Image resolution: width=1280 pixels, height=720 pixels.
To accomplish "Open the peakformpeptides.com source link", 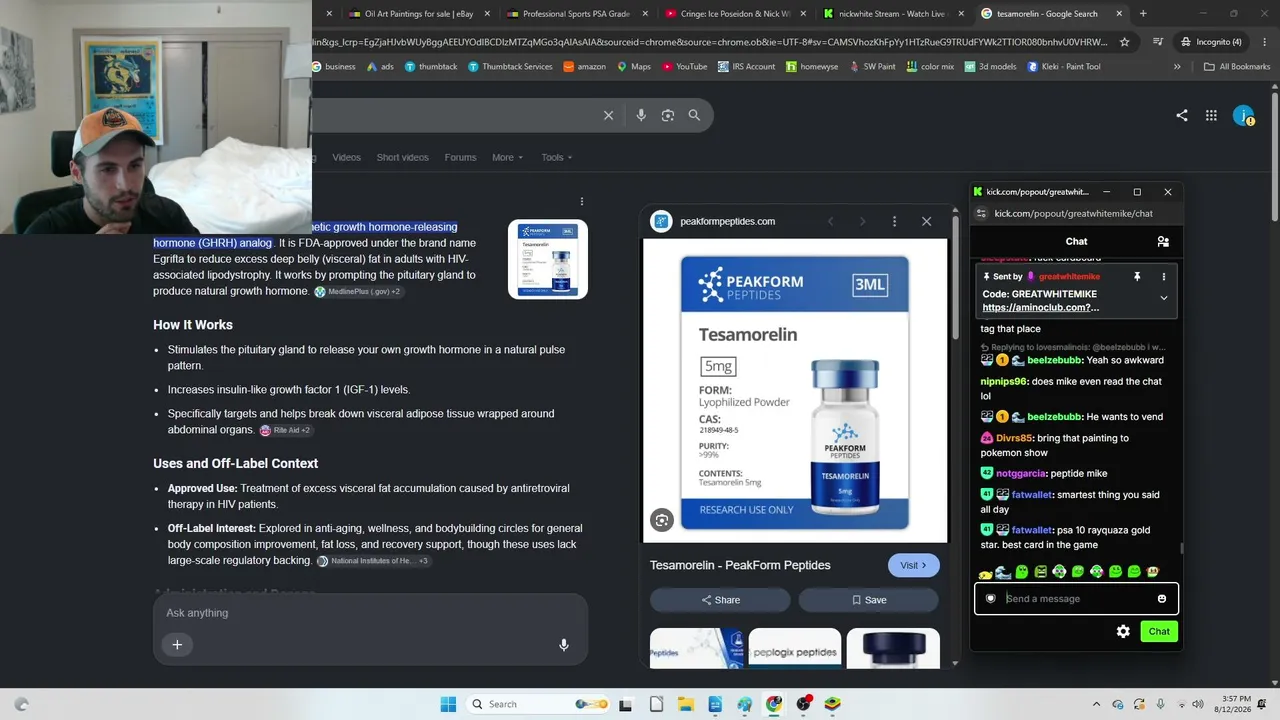I will (x=727, y=221).
